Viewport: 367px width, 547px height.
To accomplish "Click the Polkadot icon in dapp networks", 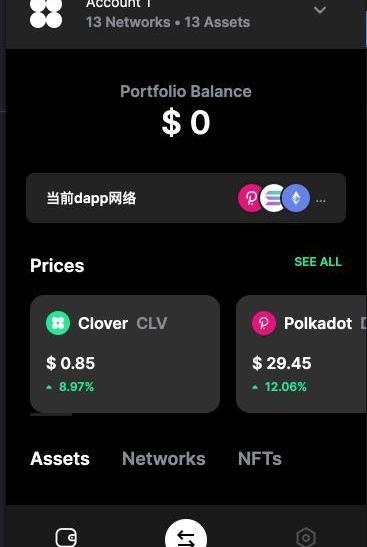I will (x=250, y=198).
